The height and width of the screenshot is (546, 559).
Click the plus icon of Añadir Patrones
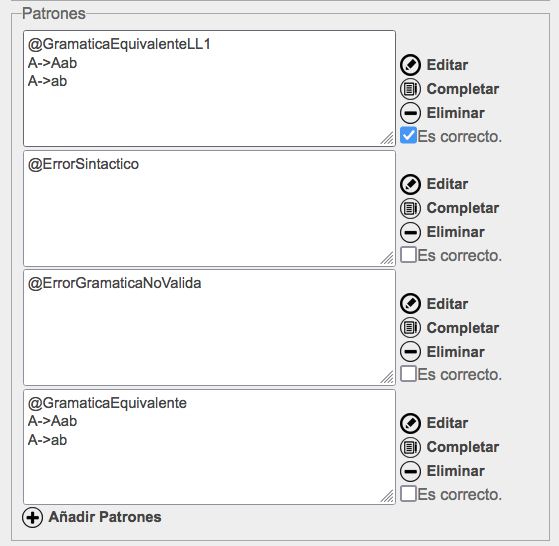coord(32,517)
